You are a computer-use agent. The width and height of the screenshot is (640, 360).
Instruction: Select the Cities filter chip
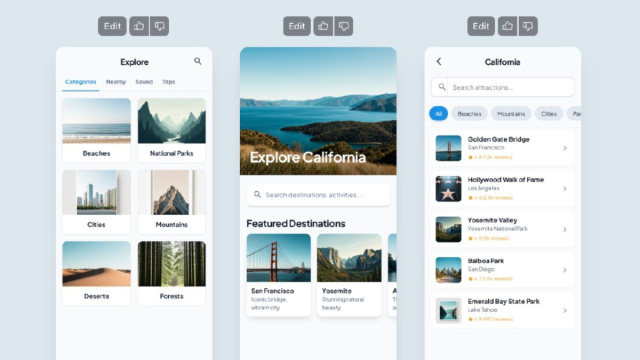tap(549, 113)
